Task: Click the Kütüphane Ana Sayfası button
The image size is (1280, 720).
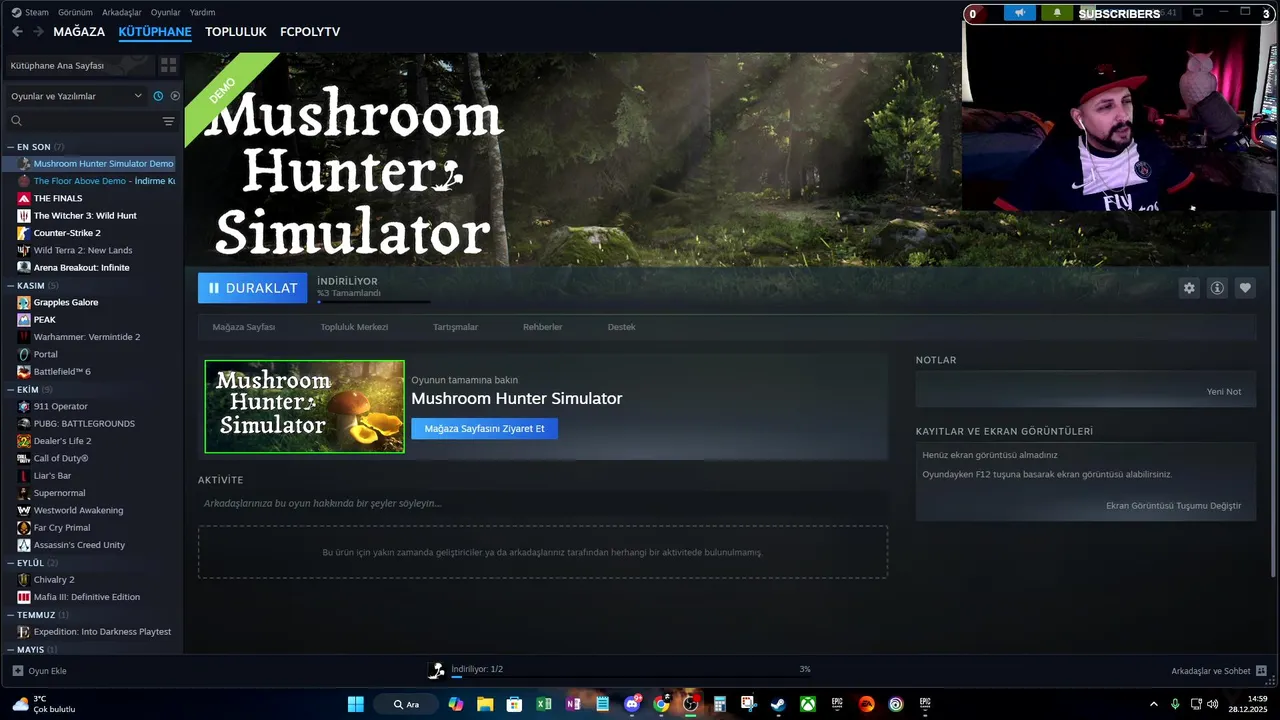Action: [x=79, y=65]
